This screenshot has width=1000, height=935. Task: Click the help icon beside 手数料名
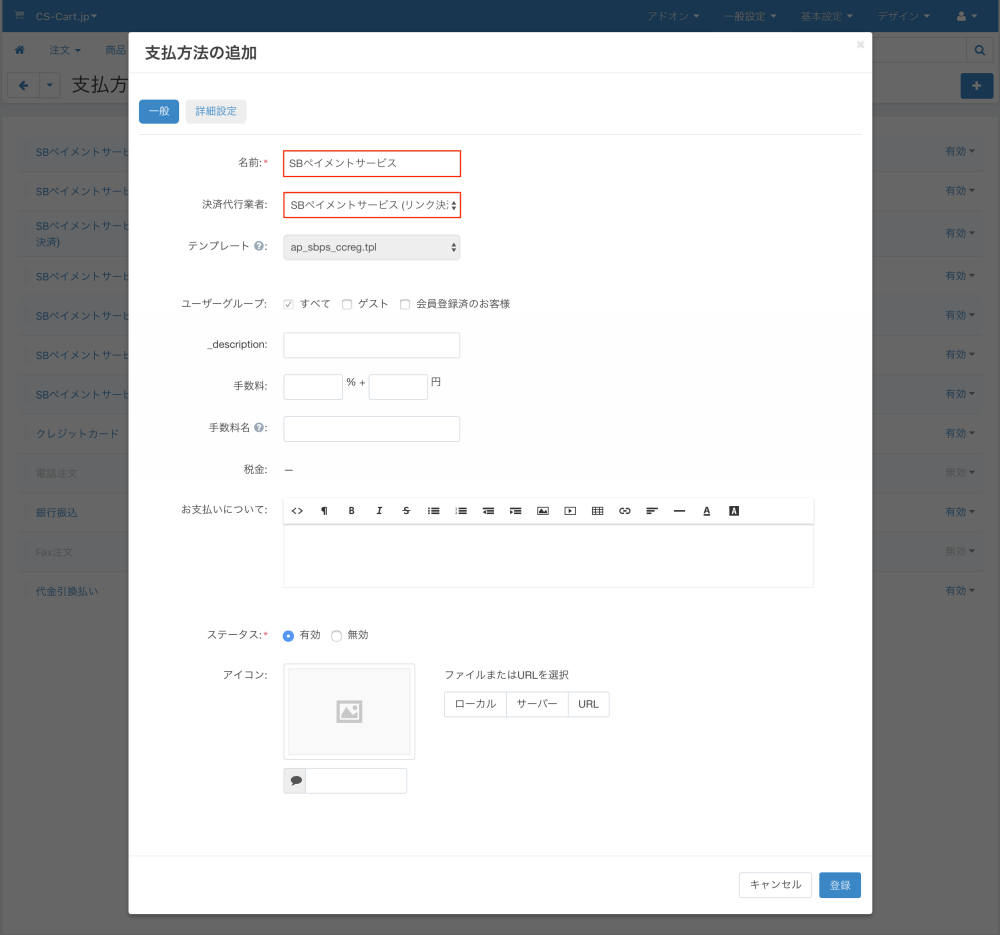coord(259,428)
